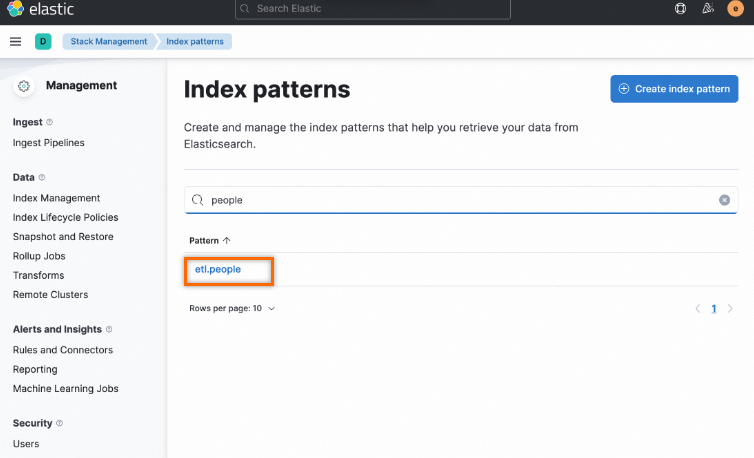Go to page 1 of results

pyautogui.click(x=714, y=309)
